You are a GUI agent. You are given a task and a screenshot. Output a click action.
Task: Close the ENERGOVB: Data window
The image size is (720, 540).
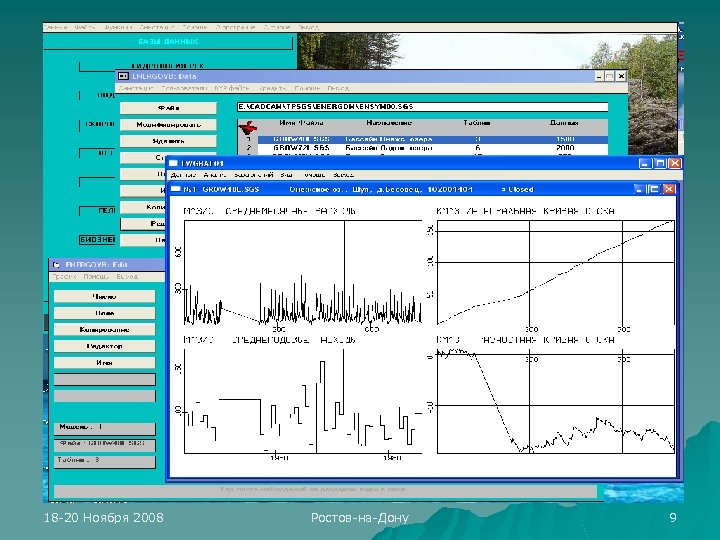[621, 76]
